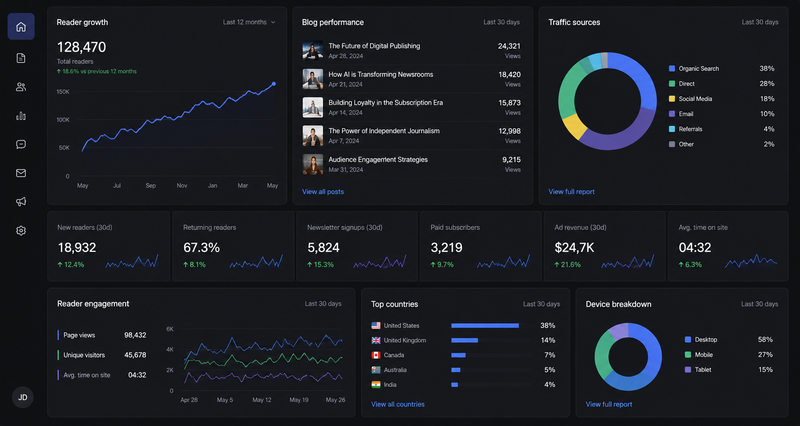Select the Ad revenue (30d) stat card
800x426 pixels.
(605, 246)
